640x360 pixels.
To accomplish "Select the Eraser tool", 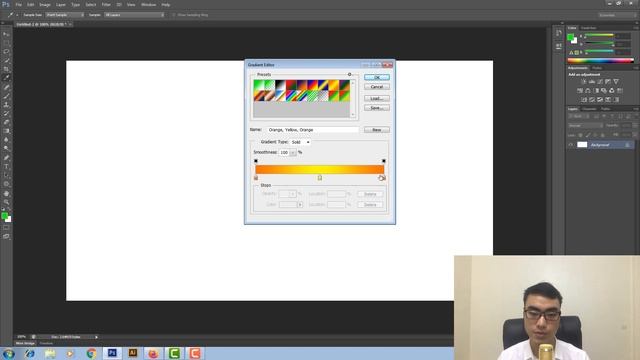I will point(6,122).
